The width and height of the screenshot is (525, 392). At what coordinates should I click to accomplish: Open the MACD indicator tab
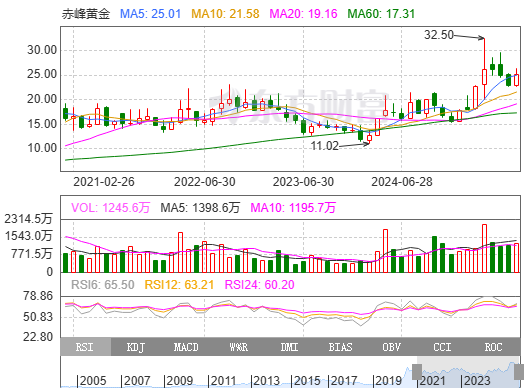pyautogui.click(x=186, y=347)
